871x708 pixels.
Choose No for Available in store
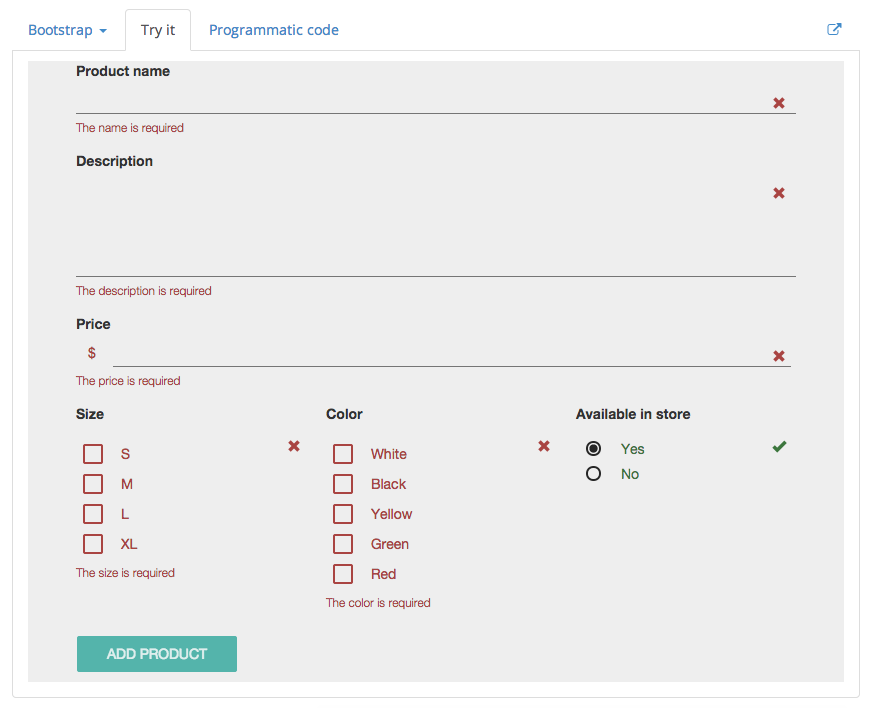(x=594, y=474)
